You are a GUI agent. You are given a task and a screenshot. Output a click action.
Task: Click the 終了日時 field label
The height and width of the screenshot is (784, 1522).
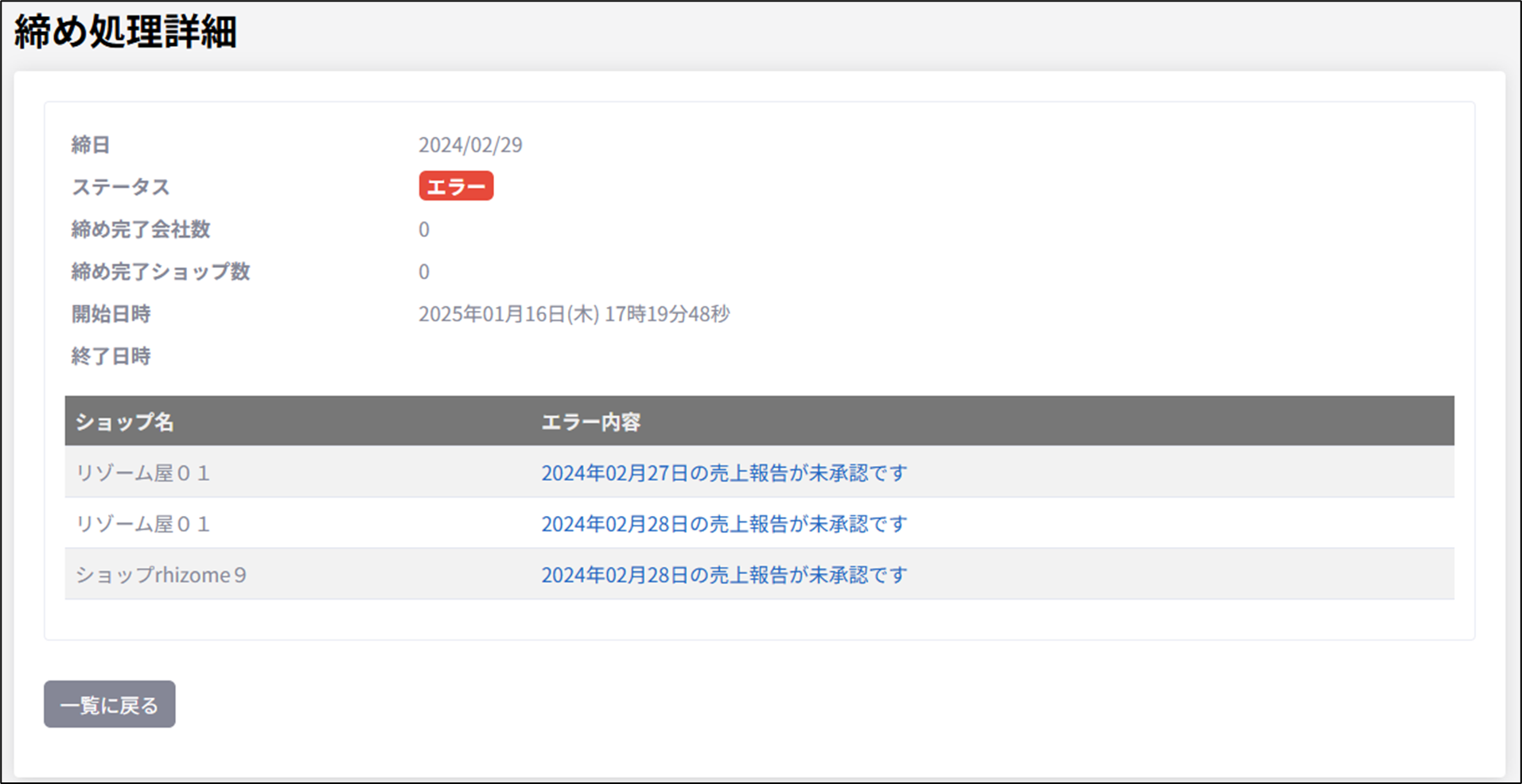[x=111, y=356]
